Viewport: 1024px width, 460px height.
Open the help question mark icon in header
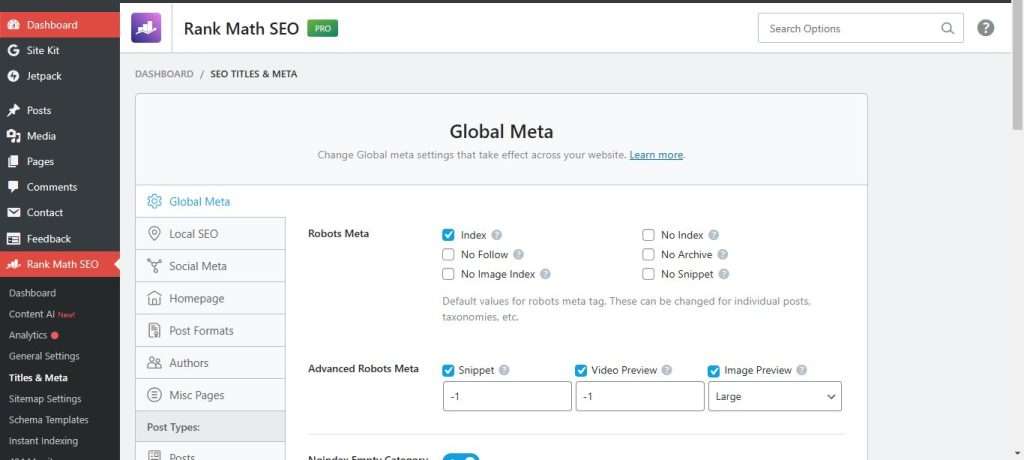click(985, 28)
